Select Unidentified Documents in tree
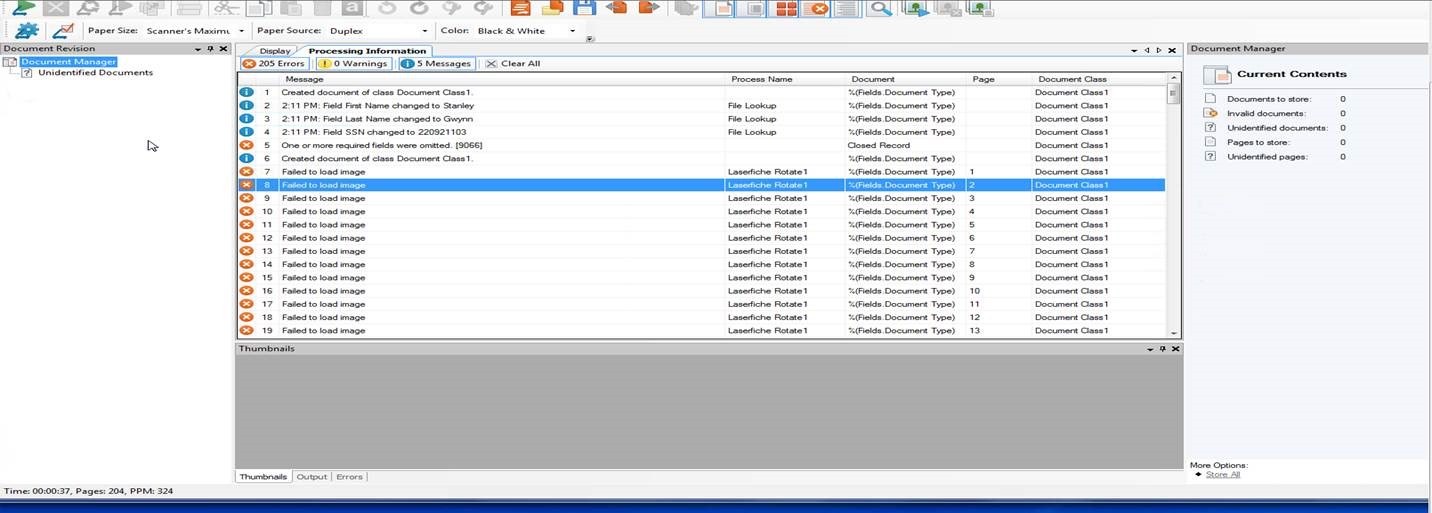 pos(95,72)
